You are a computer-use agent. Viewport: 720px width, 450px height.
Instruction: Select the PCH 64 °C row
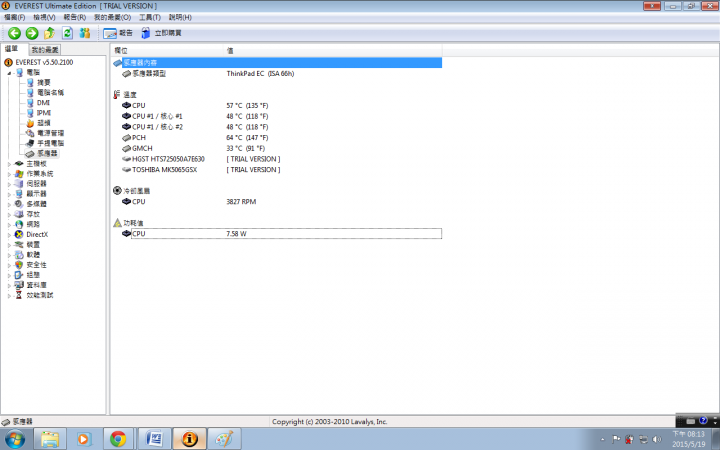pos(277,138)
